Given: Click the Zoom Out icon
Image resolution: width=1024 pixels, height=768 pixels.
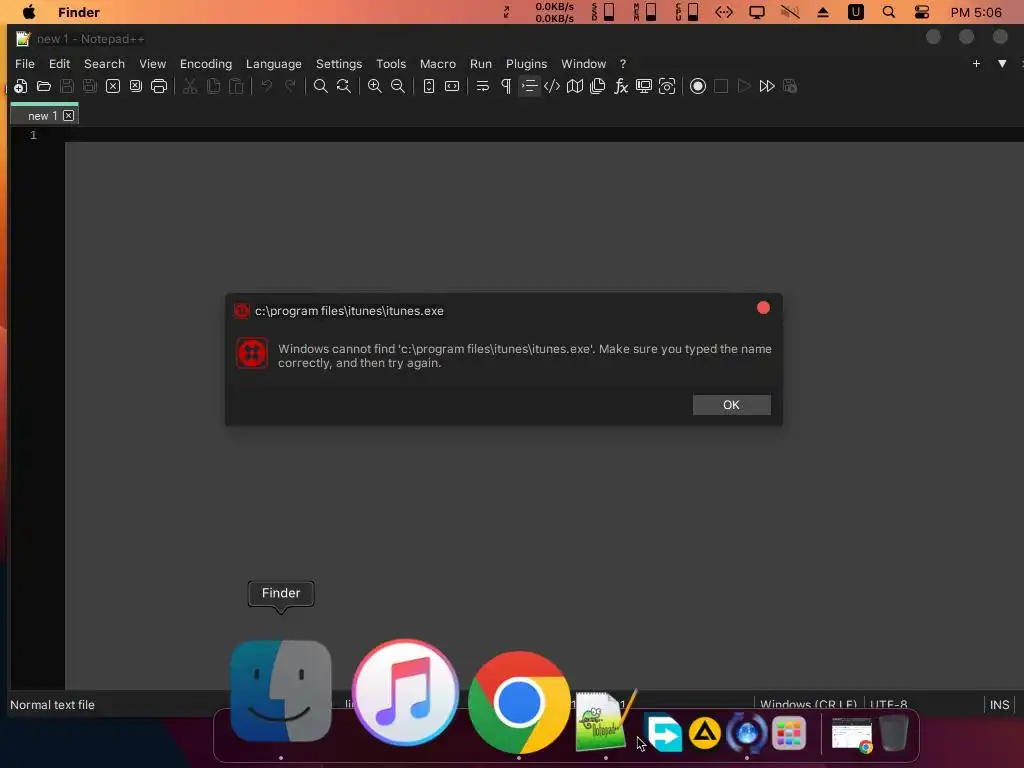Looking at the screenshot, I should tap(398, 86).
